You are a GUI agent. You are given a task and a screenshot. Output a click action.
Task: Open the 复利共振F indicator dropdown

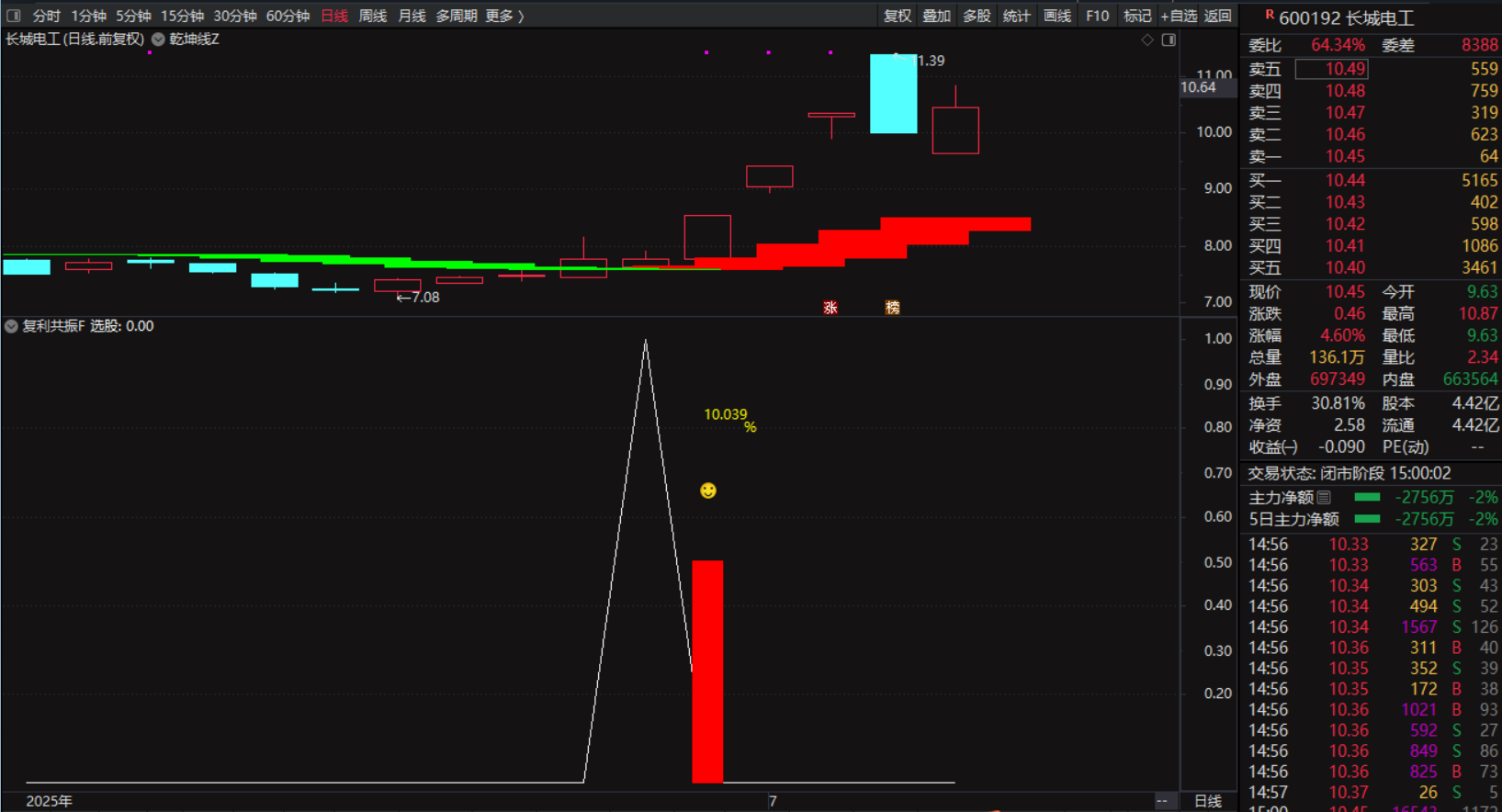pyautogui.click(x=11, y=326)
